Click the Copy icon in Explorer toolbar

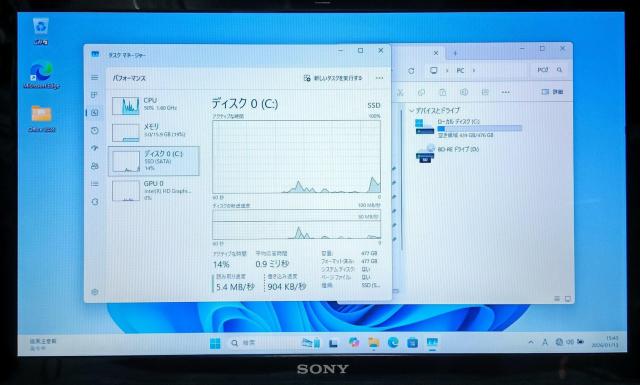(422, 92)
